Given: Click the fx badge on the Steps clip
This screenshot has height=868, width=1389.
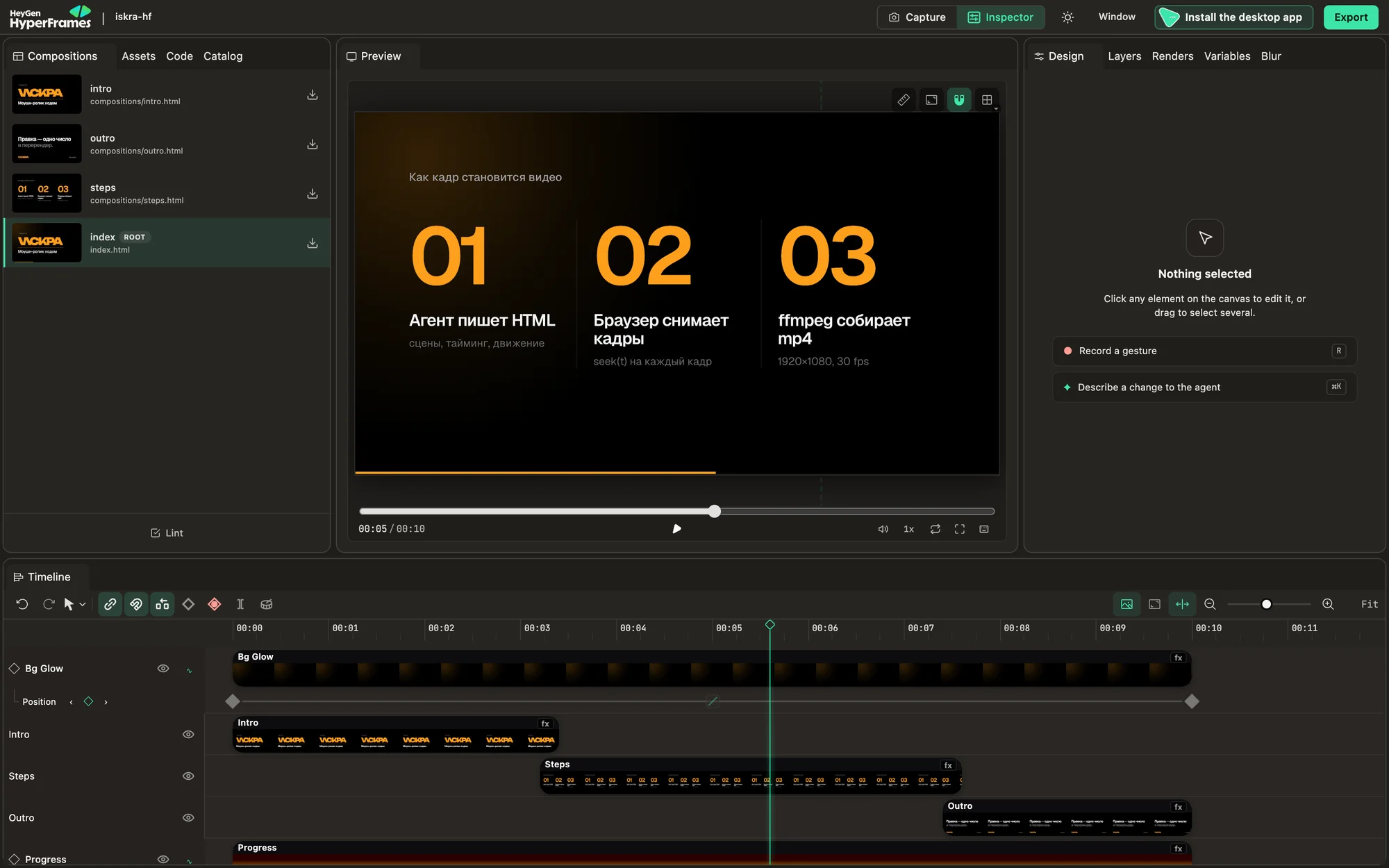Looking at the screenshot, I should 948,765.
